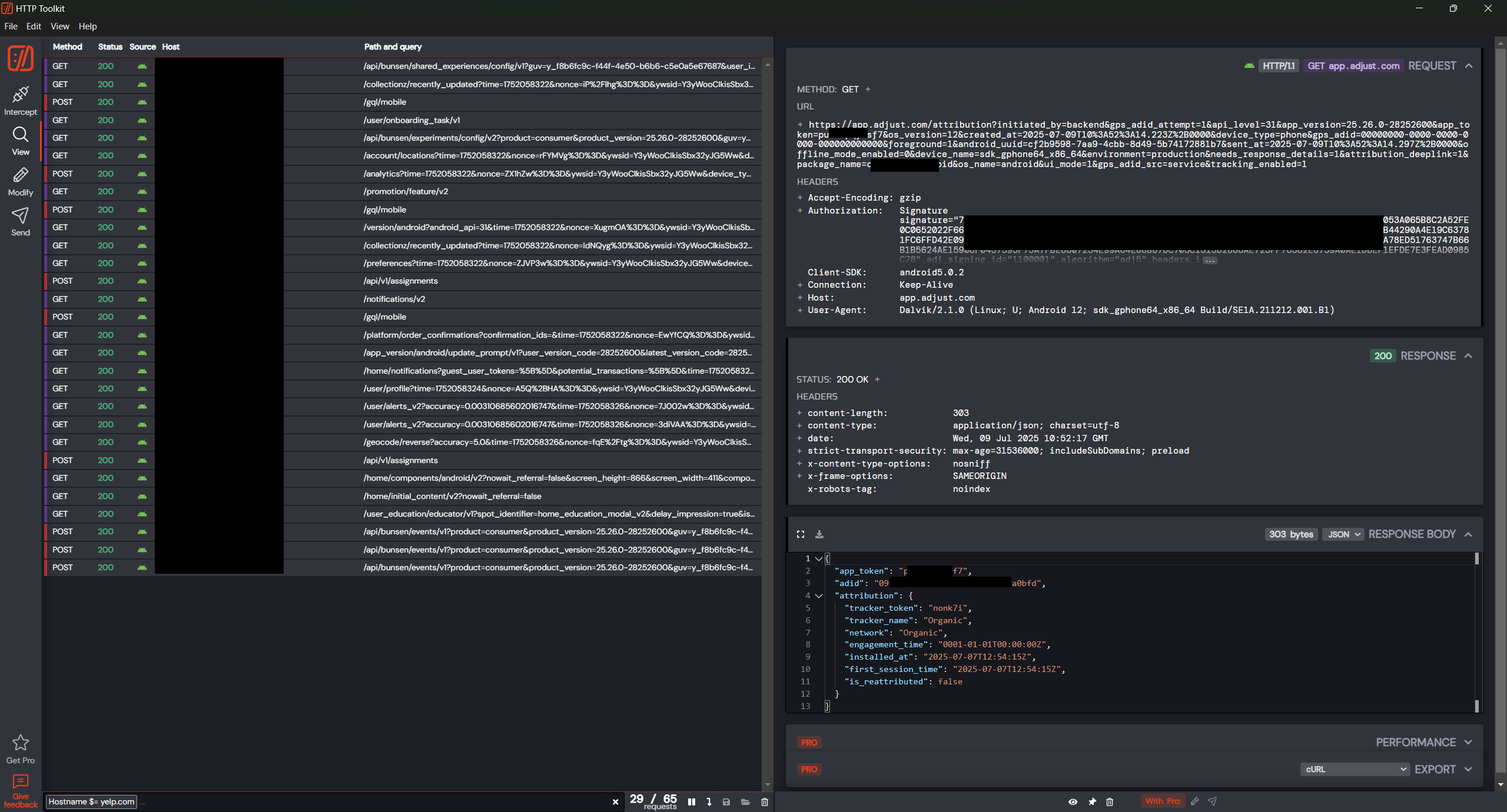Screen dimensions: 1507x812
Task: Select the /home/initial_content/v2 request row
Action: [x=403, y=497]
